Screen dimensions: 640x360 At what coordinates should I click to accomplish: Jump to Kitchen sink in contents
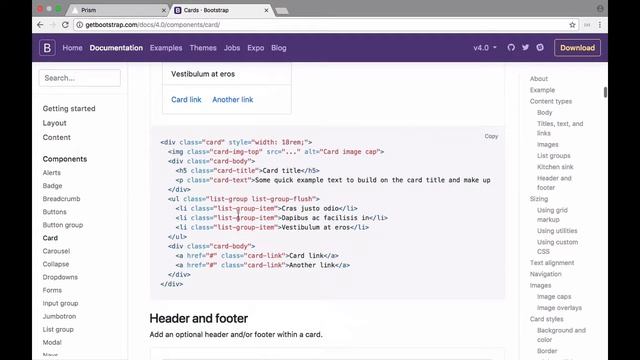pos(555,167)
